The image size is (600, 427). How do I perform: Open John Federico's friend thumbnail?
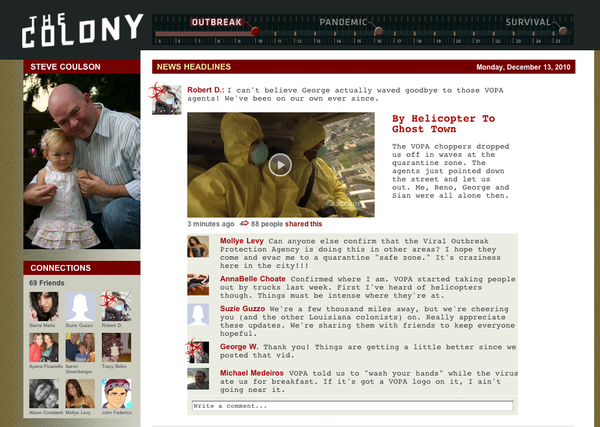(116, 394)
